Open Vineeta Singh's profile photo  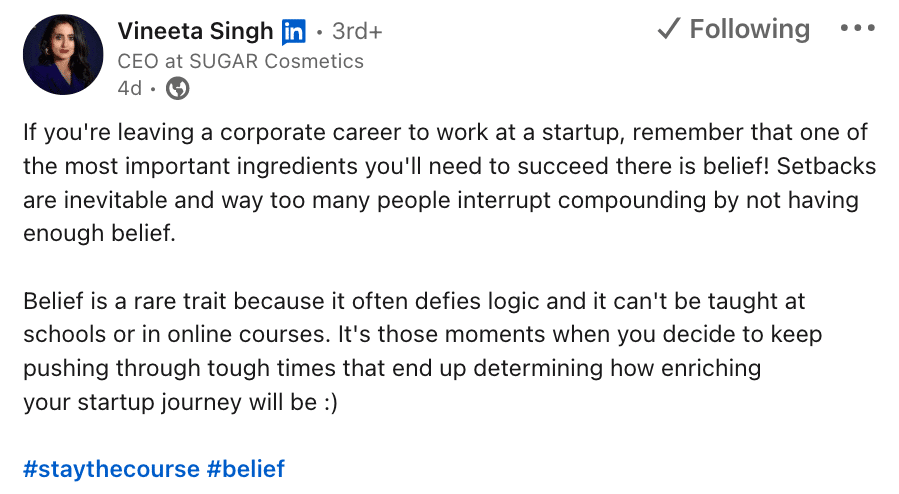(x=62, y=55)
